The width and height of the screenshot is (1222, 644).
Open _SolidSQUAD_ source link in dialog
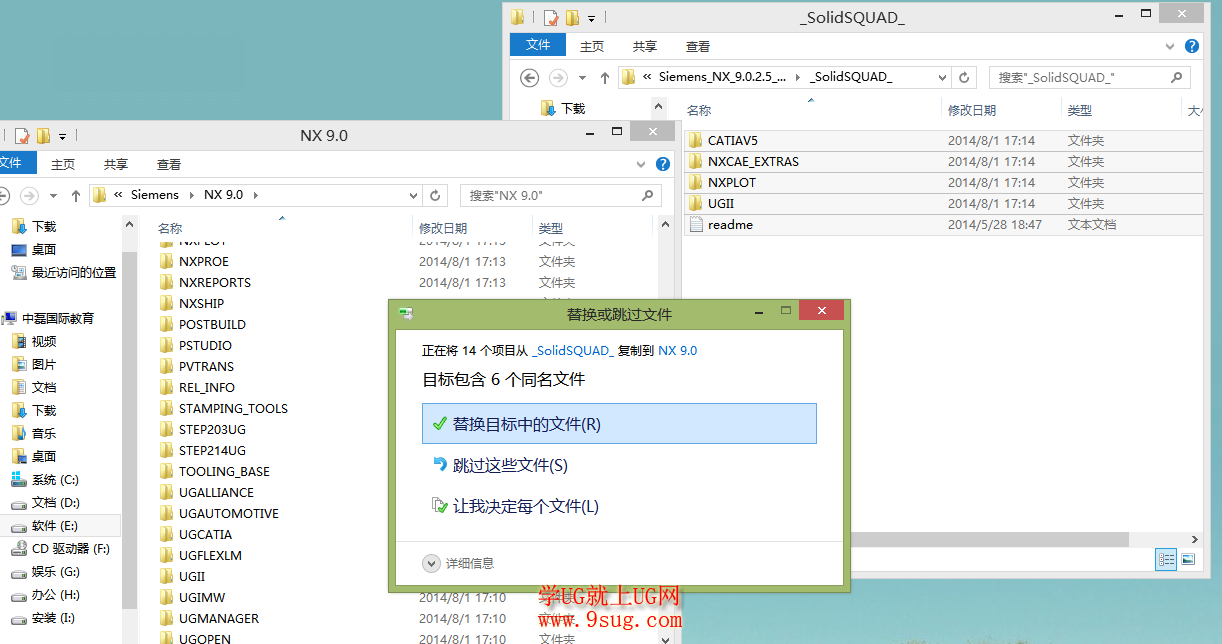click(571, 351)
